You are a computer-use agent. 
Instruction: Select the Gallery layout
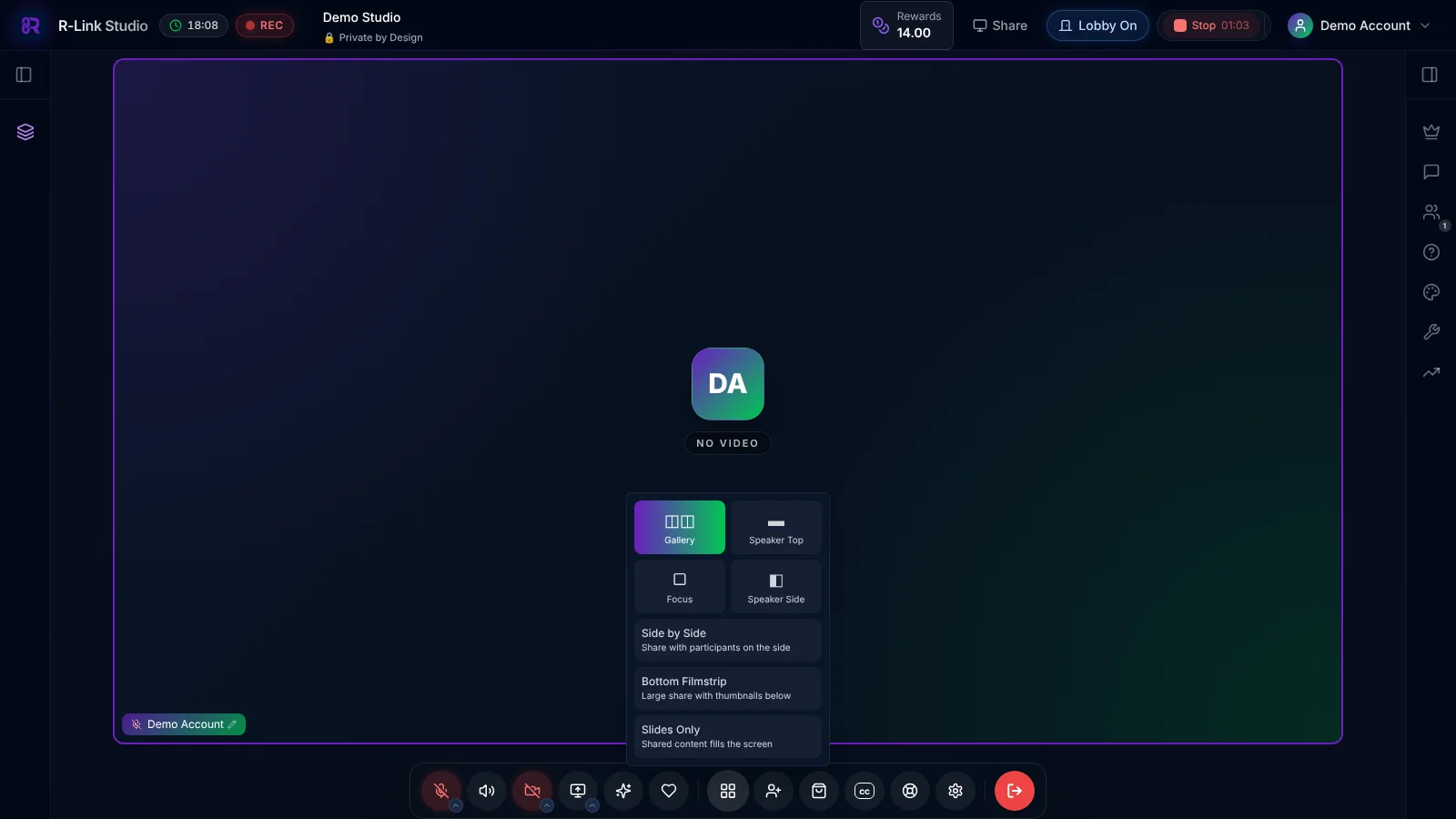click(680, 527)
